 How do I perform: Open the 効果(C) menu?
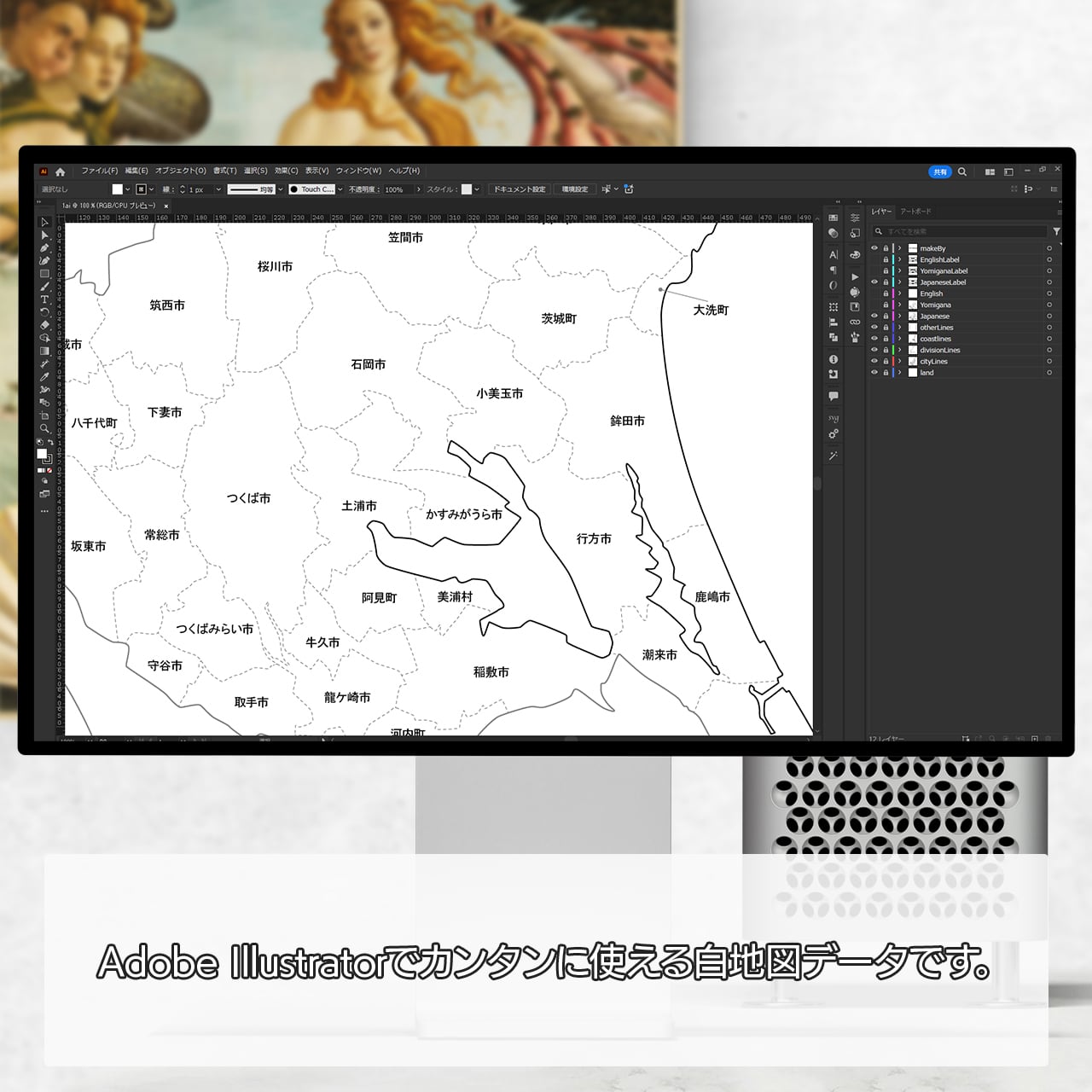tap(287, 171)
